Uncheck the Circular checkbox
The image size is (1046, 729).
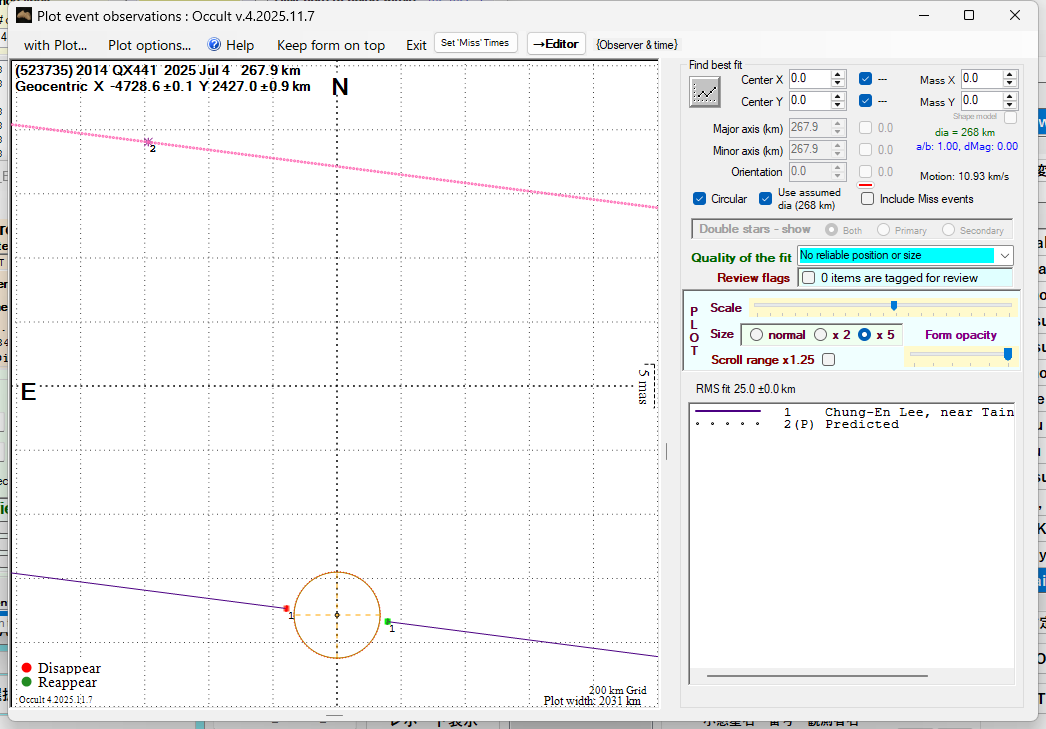700,199
